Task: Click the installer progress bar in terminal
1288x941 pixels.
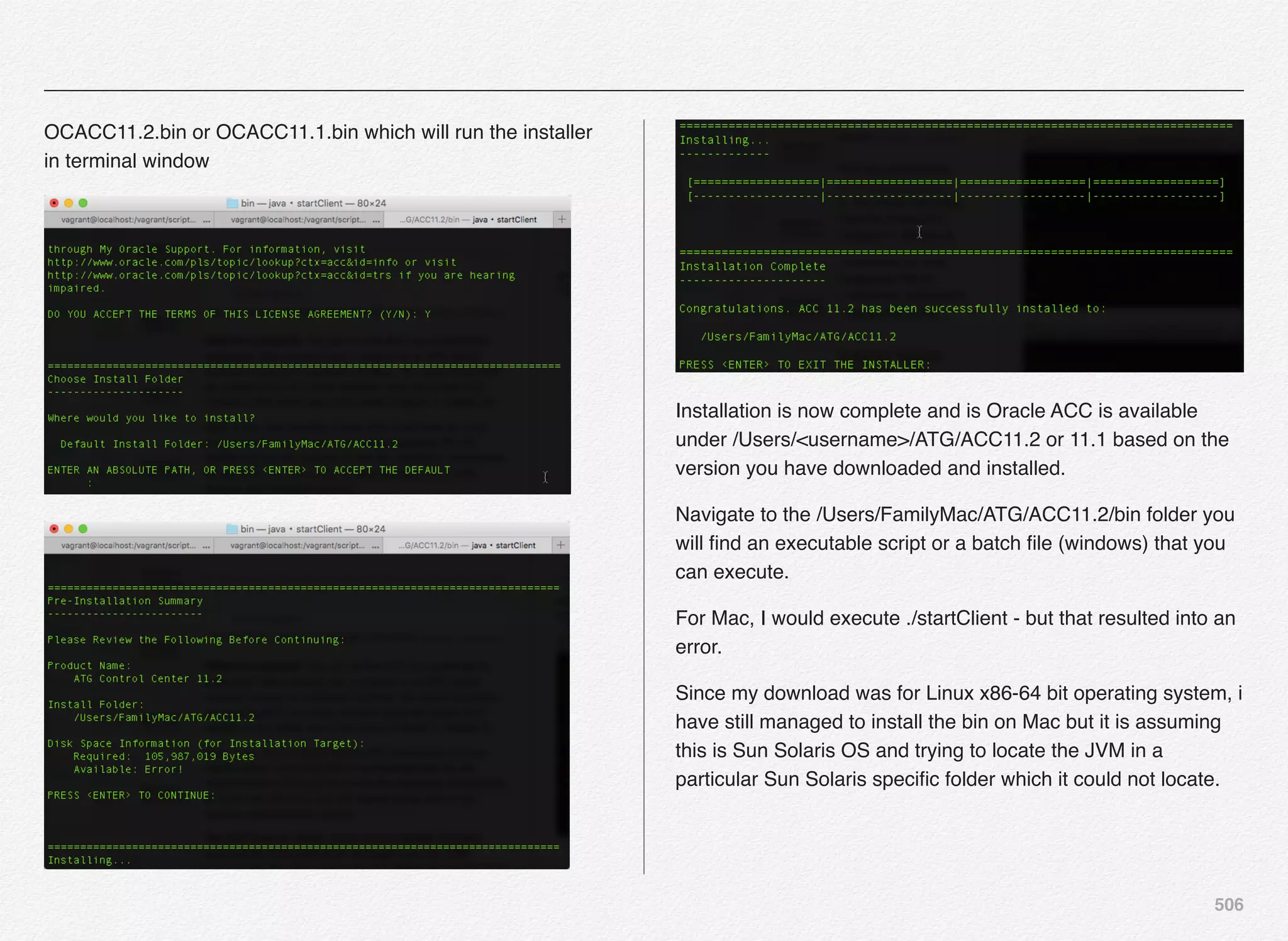Action: tap(955, 189)
